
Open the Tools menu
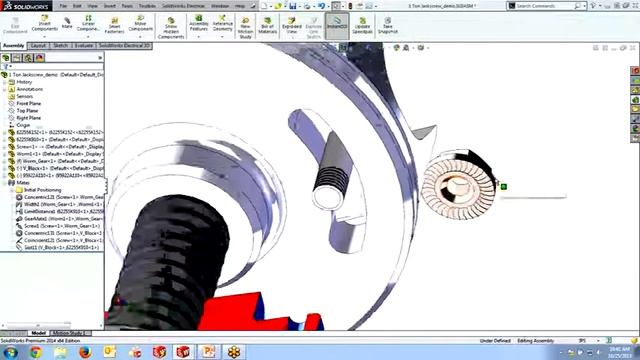click(x=127, y=6)
